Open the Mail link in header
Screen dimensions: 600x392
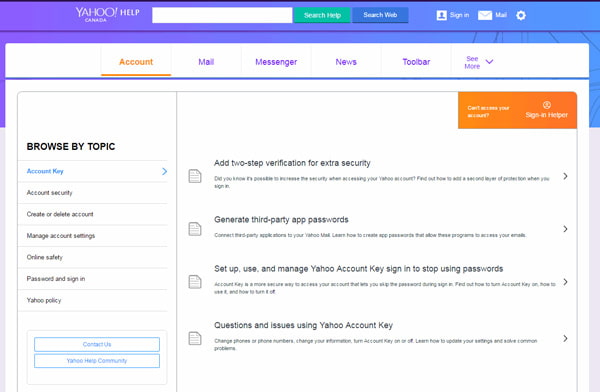coord(501,15)
